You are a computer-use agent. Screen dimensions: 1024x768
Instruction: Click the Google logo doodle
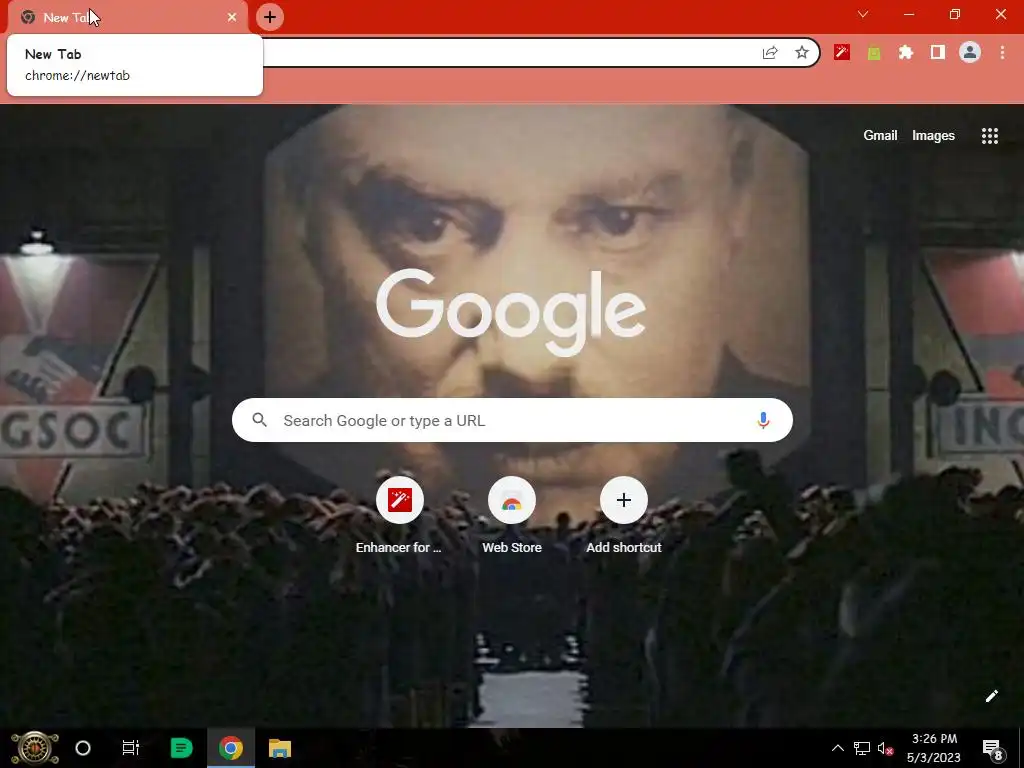(x=511, y=313)
